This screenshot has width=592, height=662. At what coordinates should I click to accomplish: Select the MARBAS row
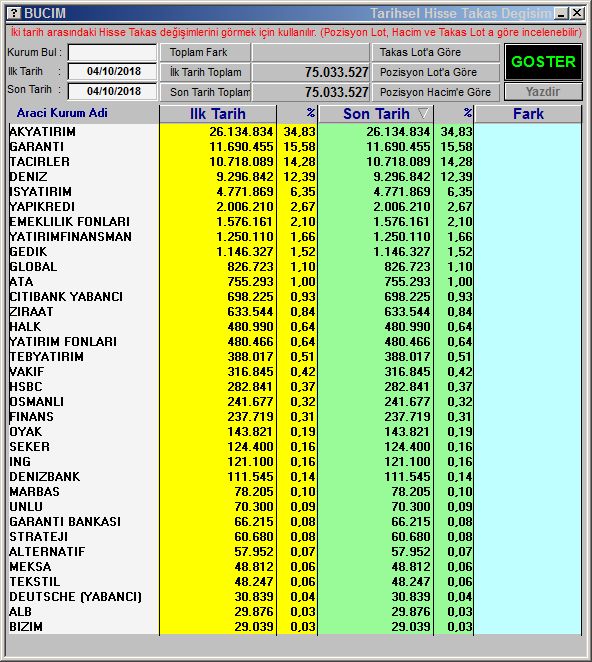[295, 491]
